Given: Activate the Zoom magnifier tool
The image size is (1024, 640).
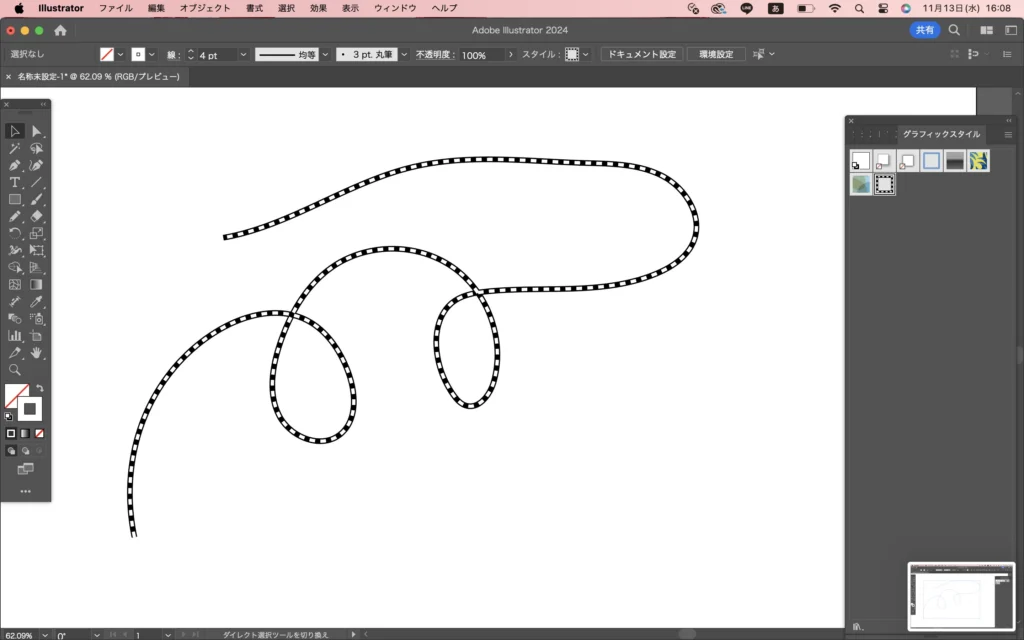Looking at the screenshot, I should pos(15,369).
